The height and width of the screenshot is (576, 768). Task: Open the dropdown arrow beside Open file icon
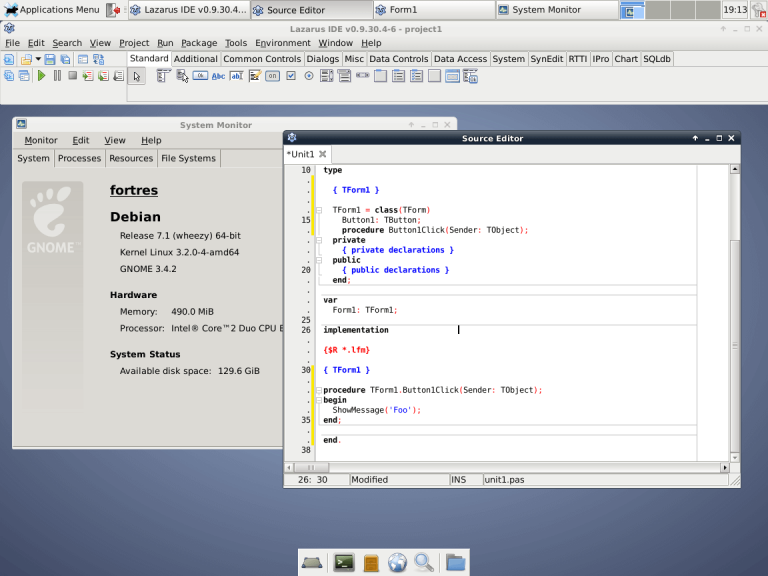pos(38,59)
